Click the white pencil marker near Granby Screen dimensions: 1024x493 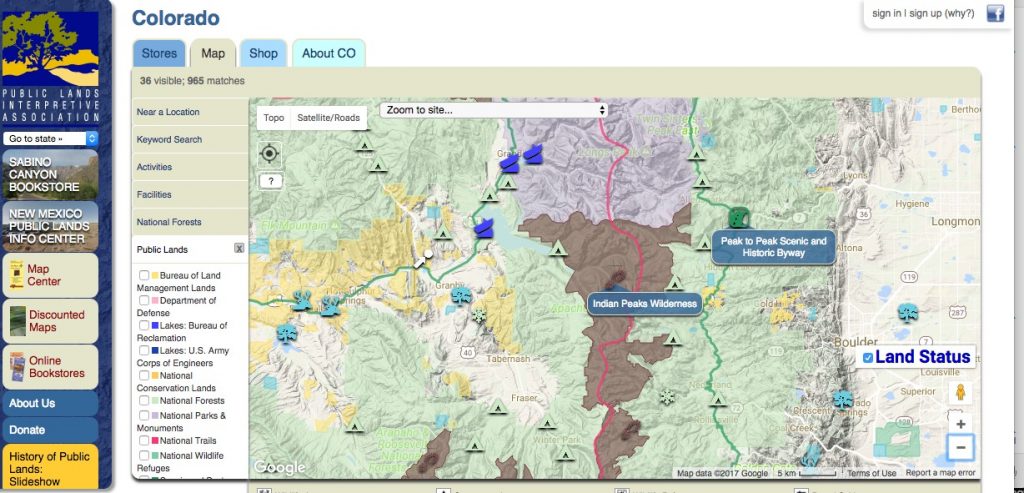423,259
